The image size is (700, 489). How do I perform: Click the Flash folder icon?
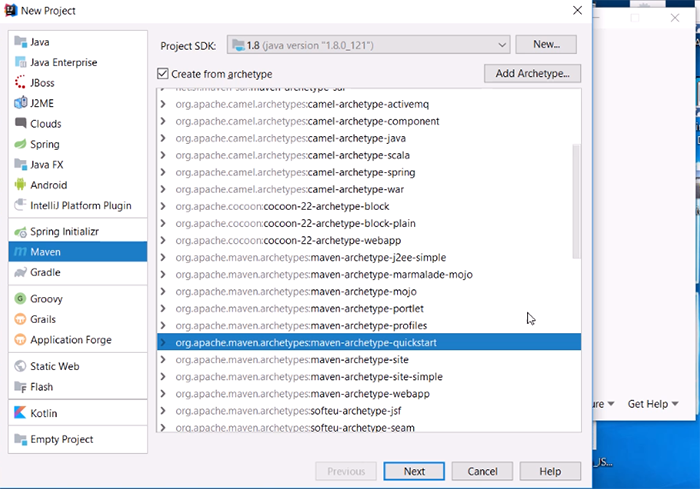tap(21, 387)
